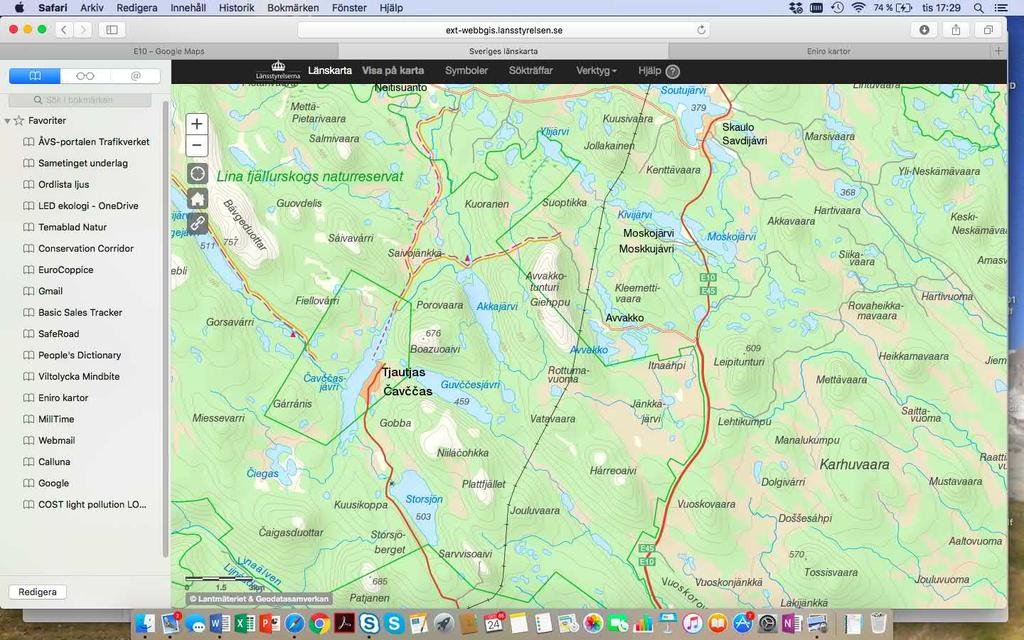
Task: Open the Hjälp question mark icon
Action: tap(673, 72)
